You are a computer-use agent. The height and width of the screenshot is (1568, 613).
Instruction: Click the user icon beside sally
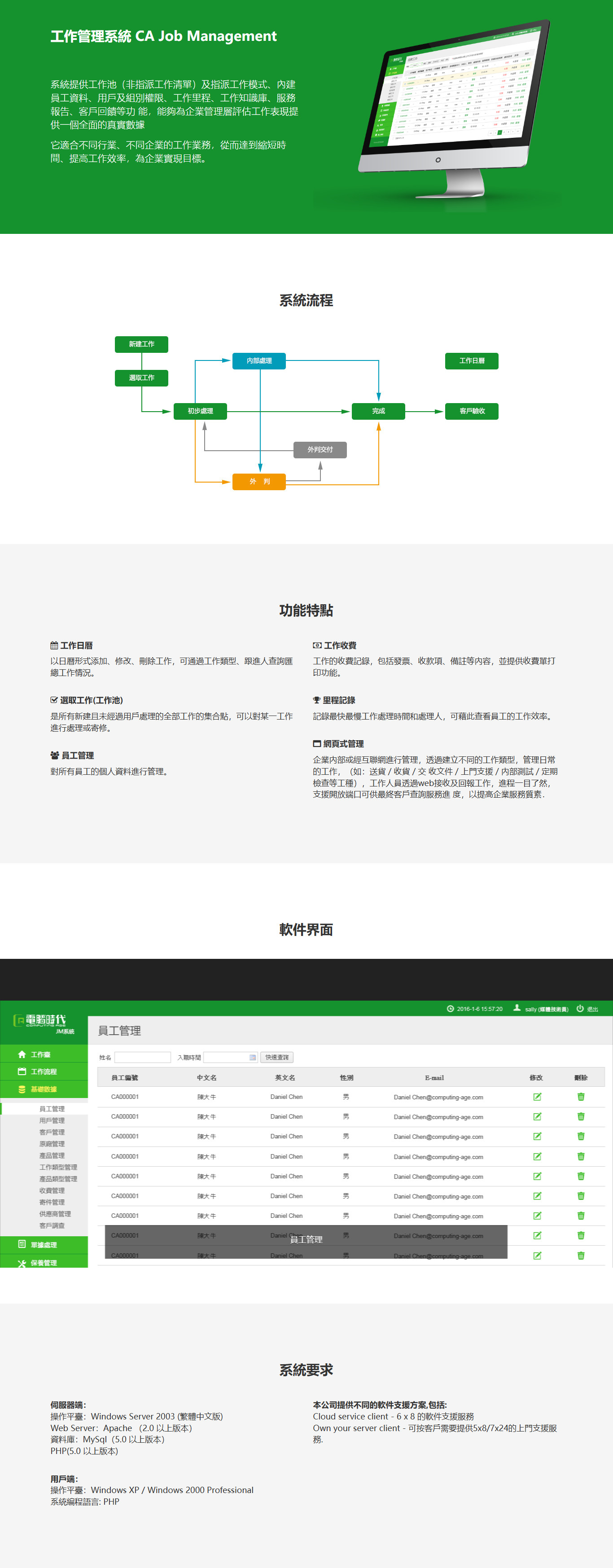[517, 1008]
